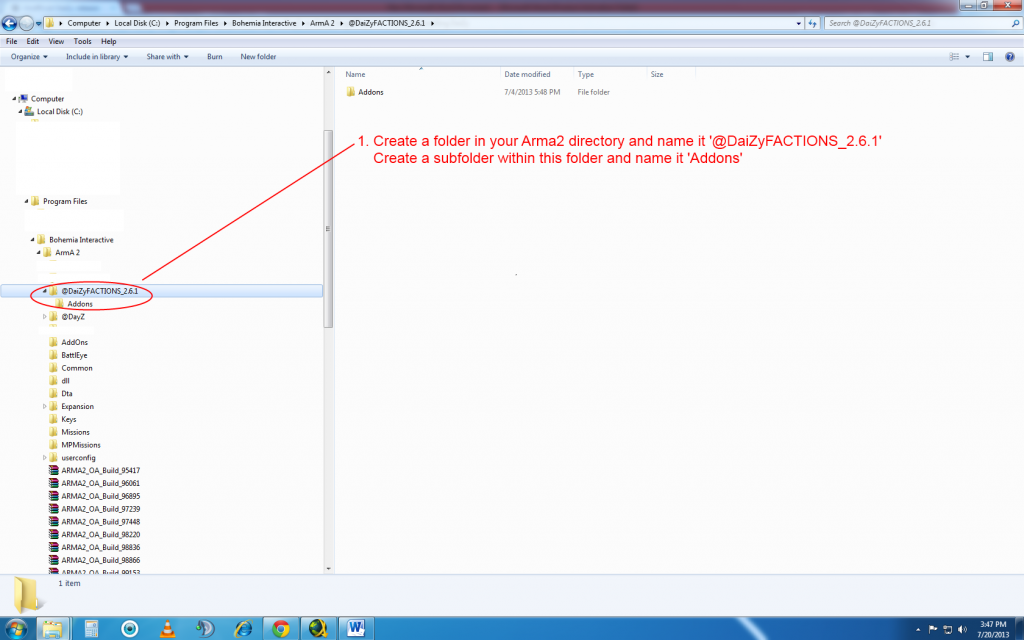This screenshot has height=640, width=1024.
Task: Click Bohemia Interactive in the breadcrumb
Action: coord(264,23)
